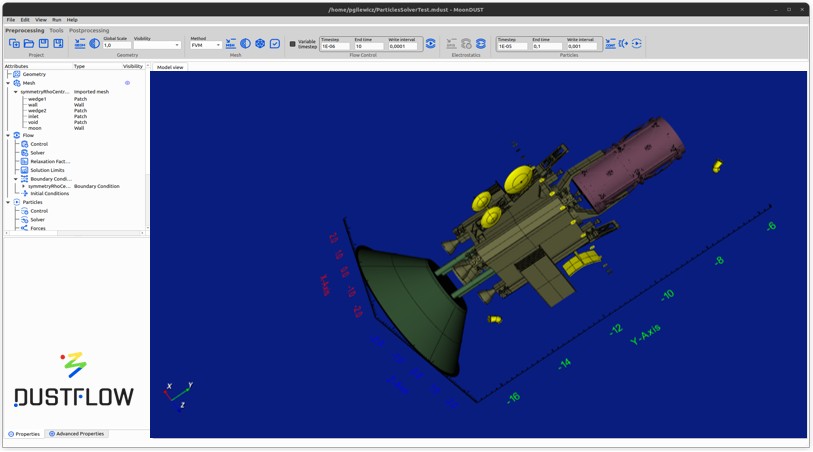Click the Particles config import icon
This screenshot has width=813, height=452.
click(610, 44)
